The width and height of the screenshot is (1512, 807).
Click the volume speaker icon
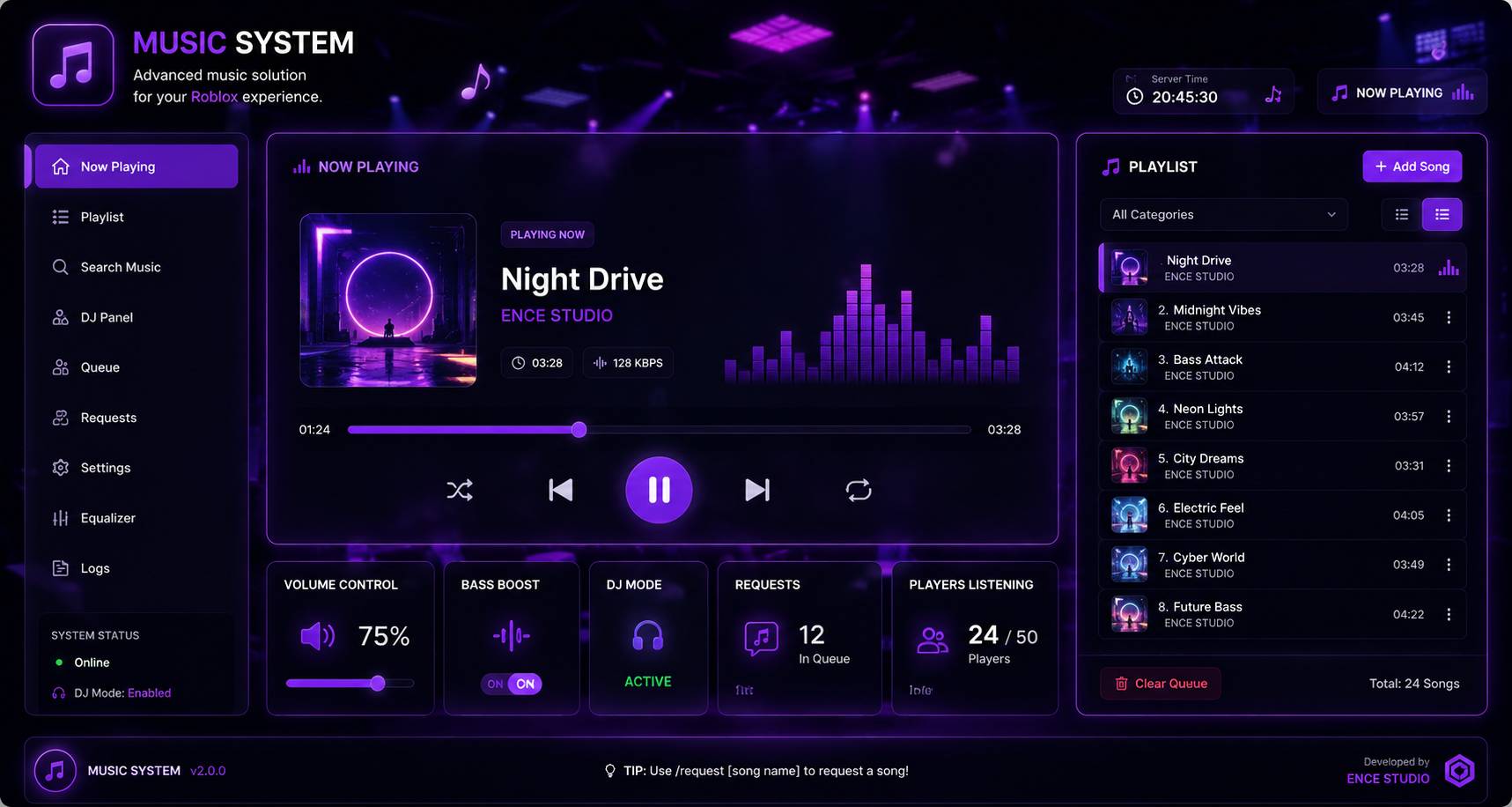click(317, 635)
